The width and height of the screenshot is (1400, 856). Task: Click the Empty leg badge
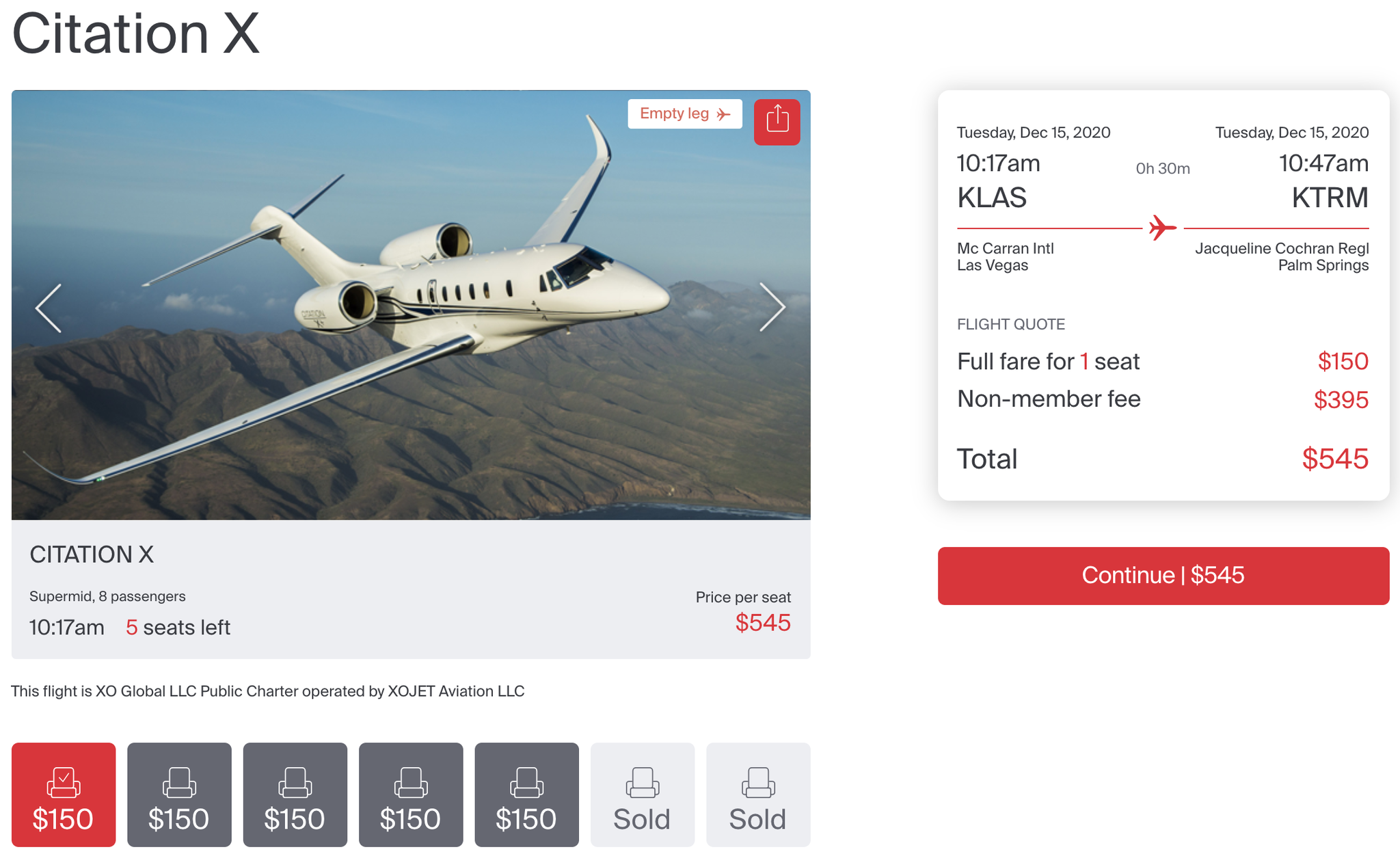click(684, 113)
